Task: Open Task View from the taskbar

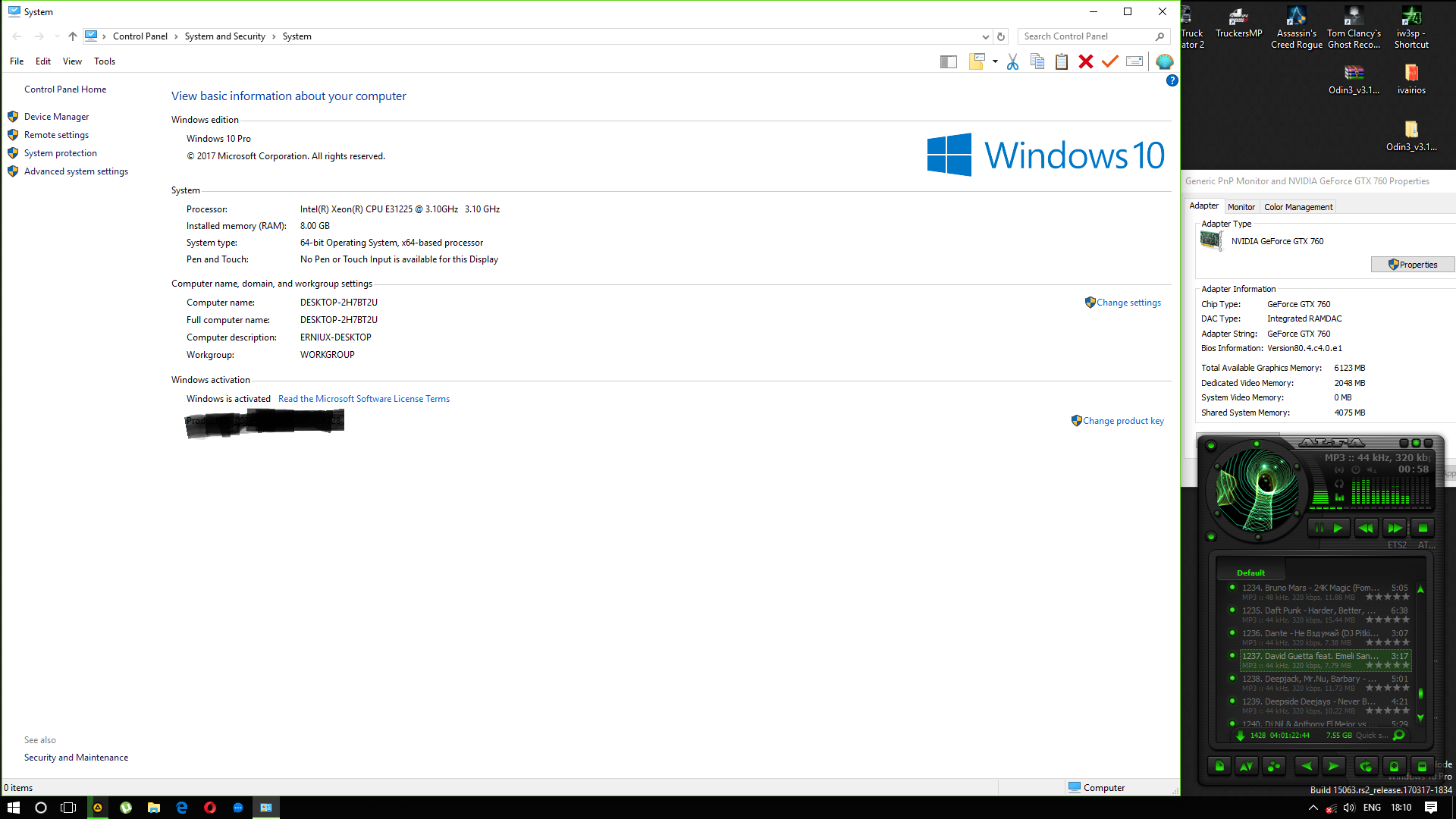Action: (68, 808)
